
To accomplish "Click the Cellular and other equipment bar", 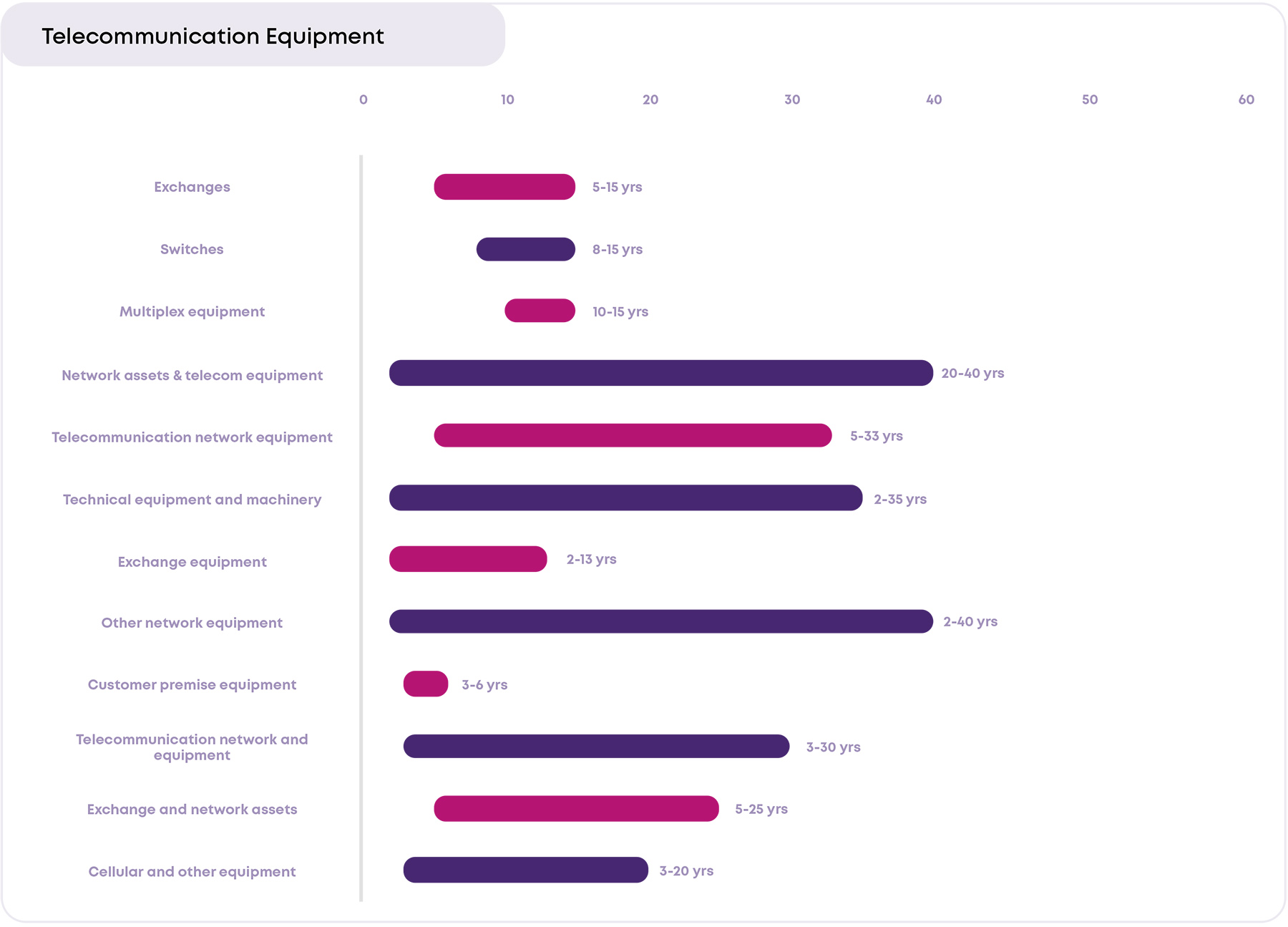I will (x=526, y=870).
